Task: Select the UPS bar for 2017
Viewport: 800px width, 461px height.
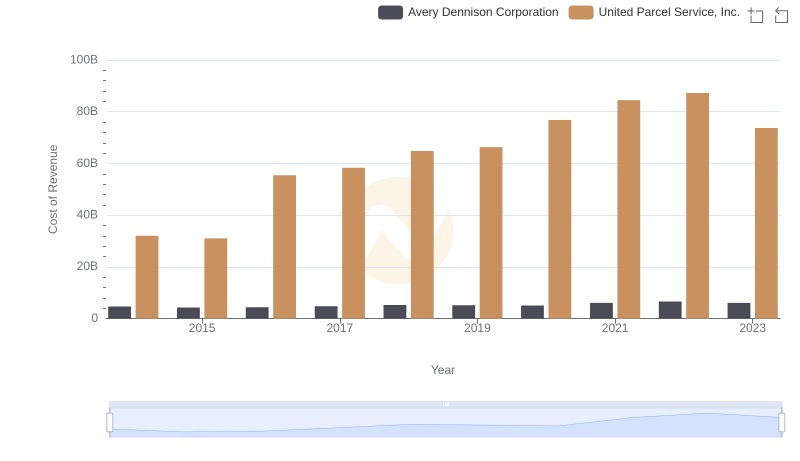Action: pos(354,243)
